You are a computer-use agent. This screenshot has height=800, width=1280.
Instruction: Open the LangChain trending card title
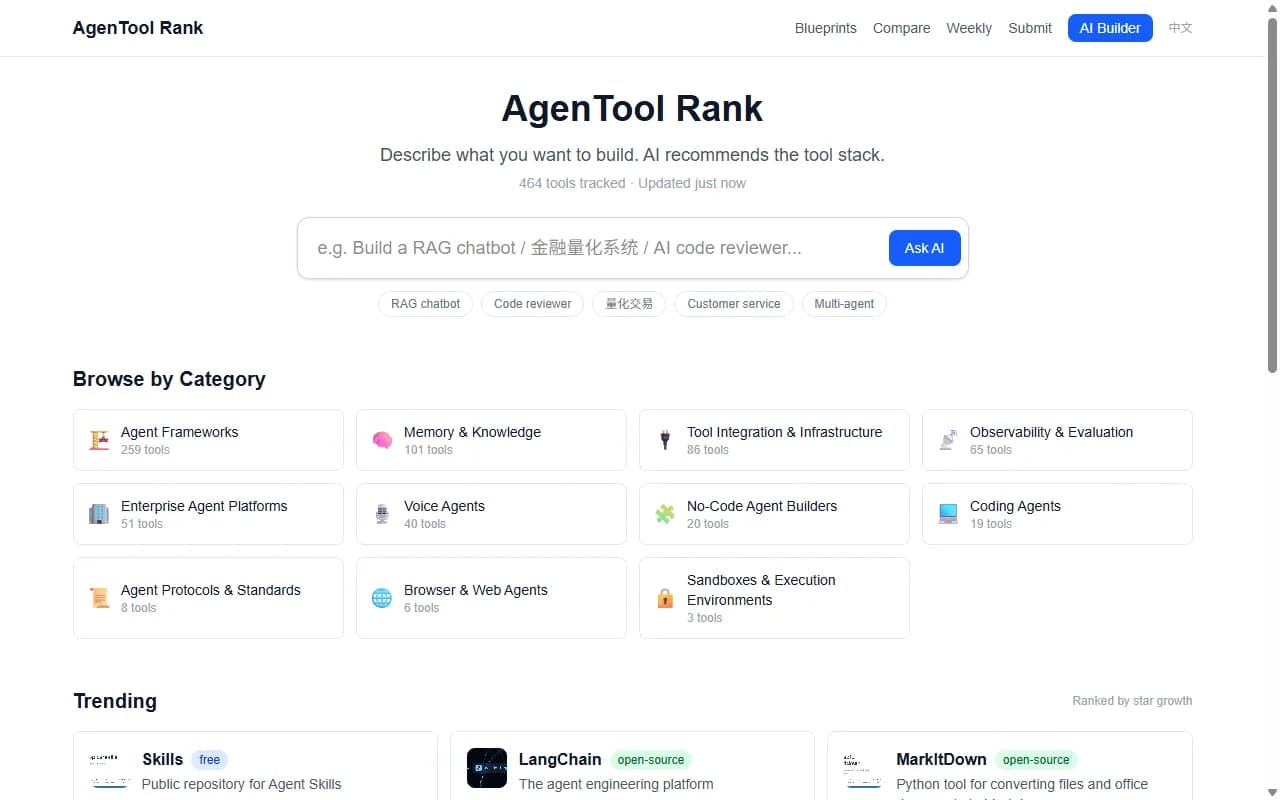tap(560, 760)
